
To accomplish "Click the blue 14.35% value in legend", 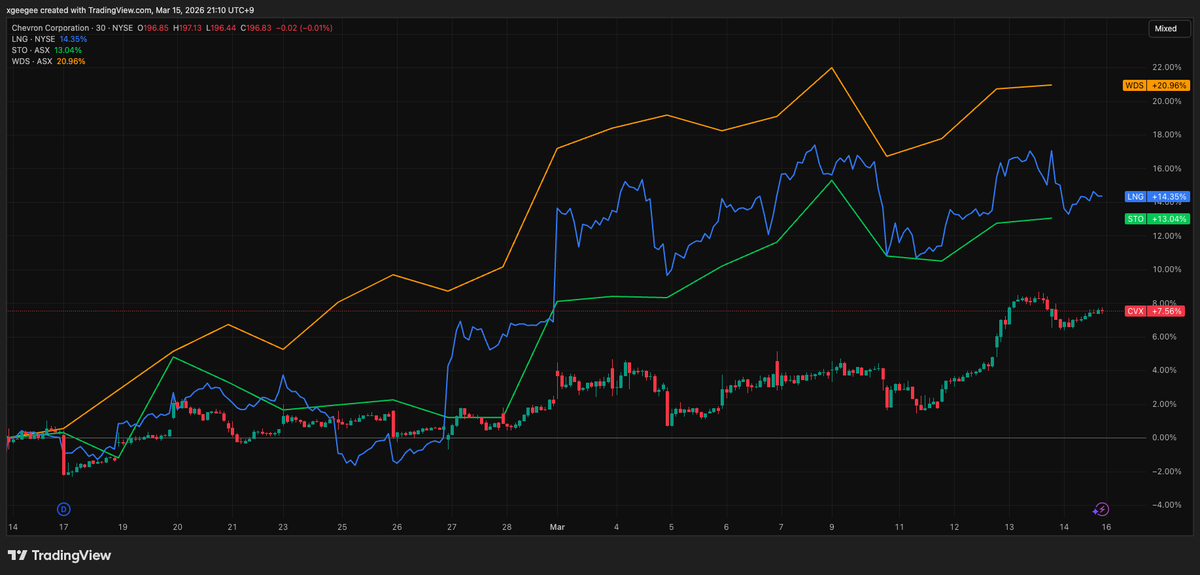I will tap(73, 38).
